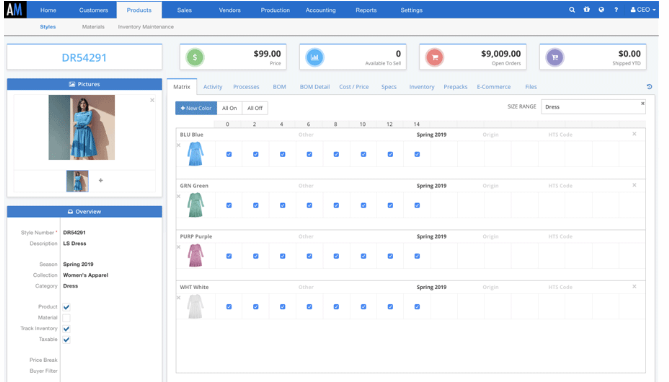Screen dimensions: 669x382
Task: Click the AM logo icon
Action: pos(15,9)
